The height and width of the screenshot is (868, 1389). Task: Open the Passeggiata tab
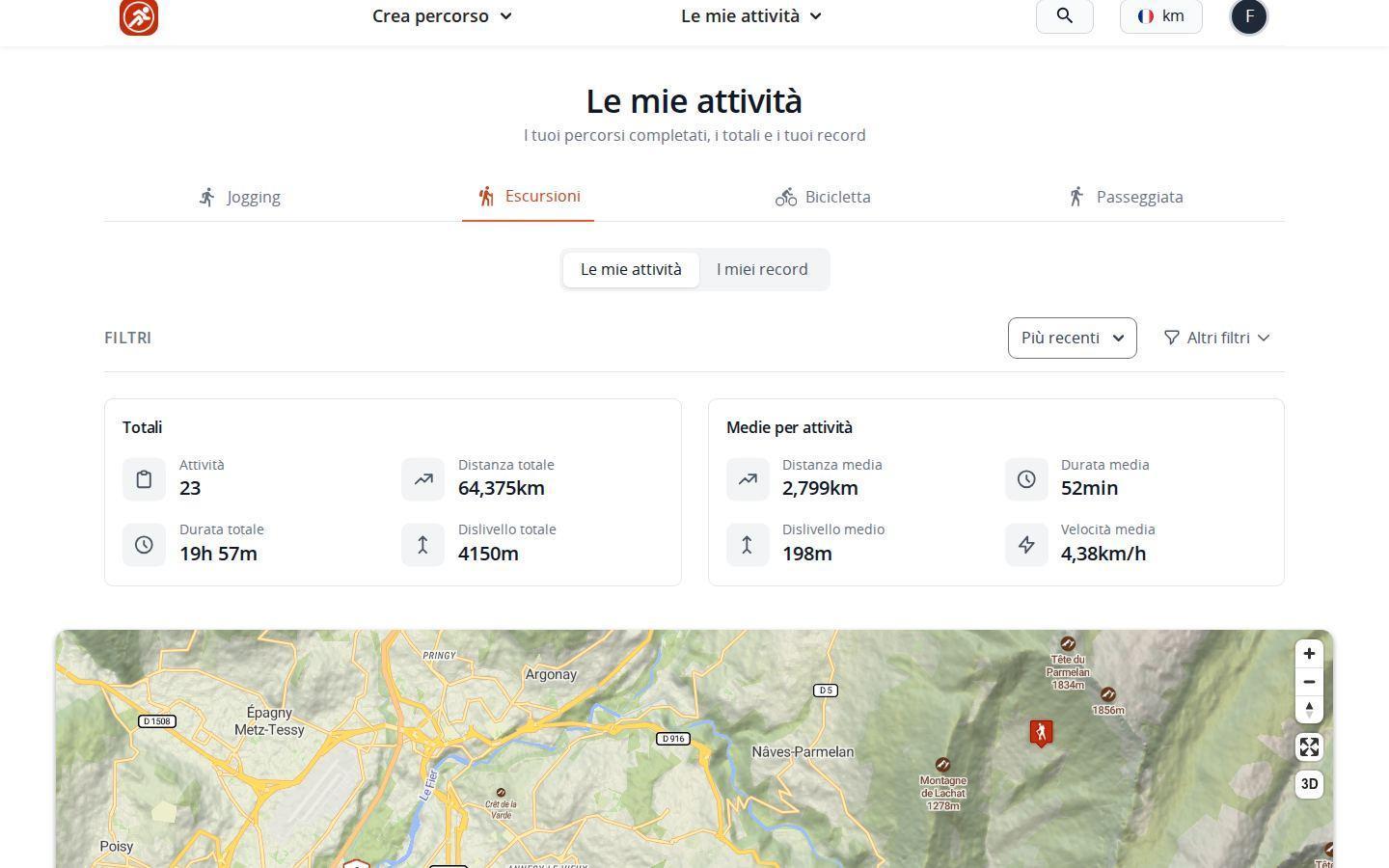point(1125,197)
